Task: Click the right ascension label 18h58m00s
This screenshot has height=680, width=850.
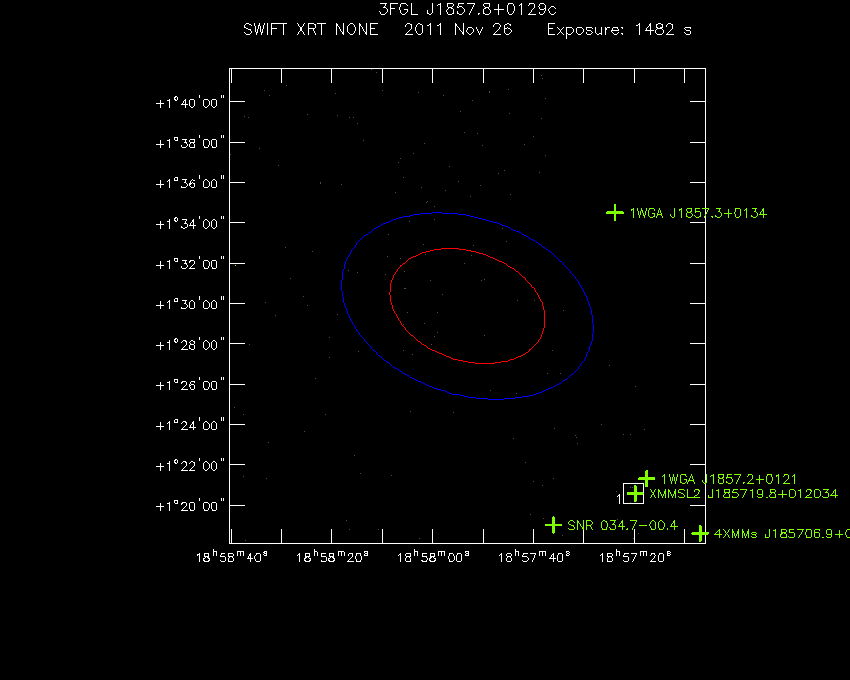Action: 433,556
